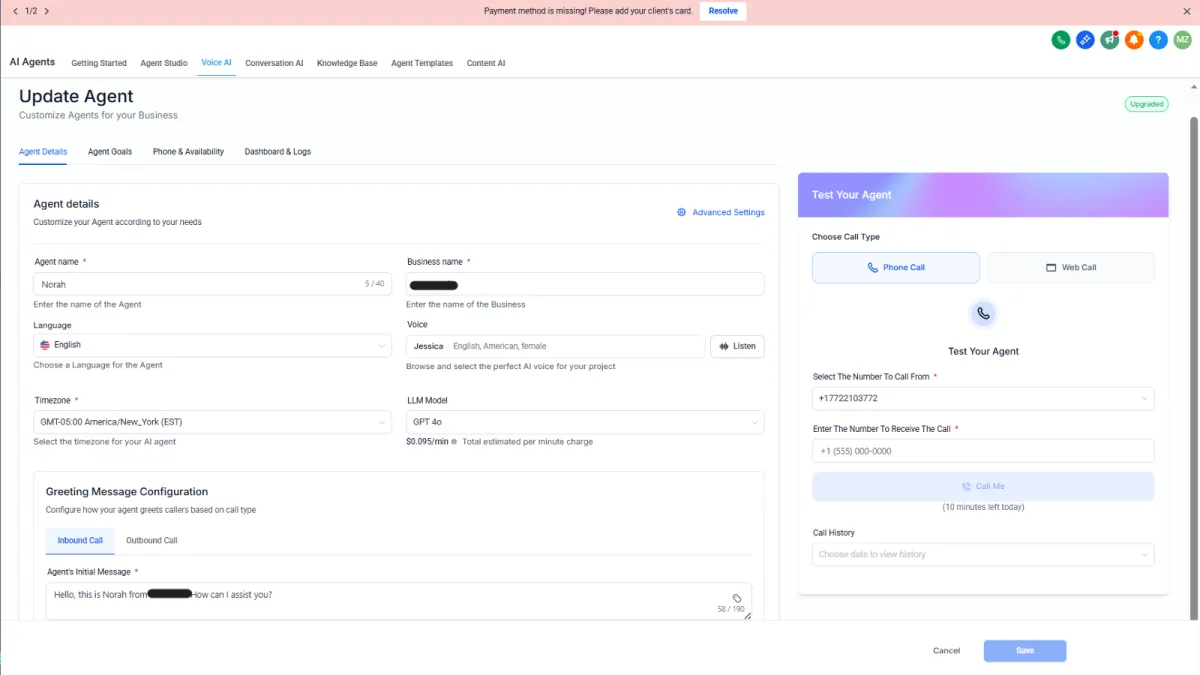Click the Upgraded badge
The height and width of the screenshot is (675, 1200).
pyautogui.click(x=1146, y=104)
